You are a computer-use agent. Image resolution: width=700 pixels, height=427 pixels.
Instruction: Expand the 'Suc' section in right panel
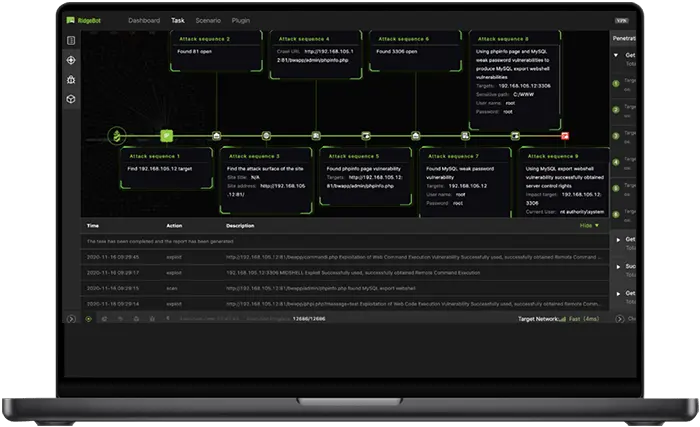tap(618, 267)
